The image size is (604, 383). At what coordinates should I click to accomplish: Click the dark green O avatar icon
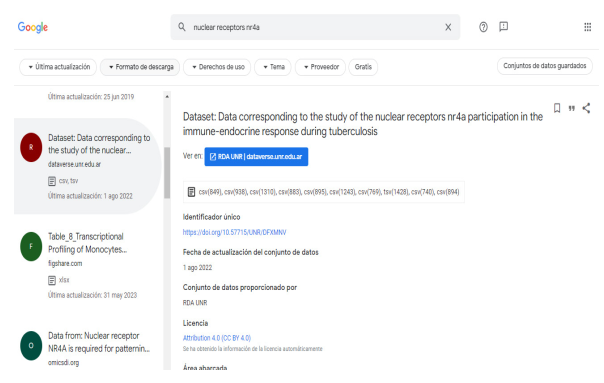(31, 346)
